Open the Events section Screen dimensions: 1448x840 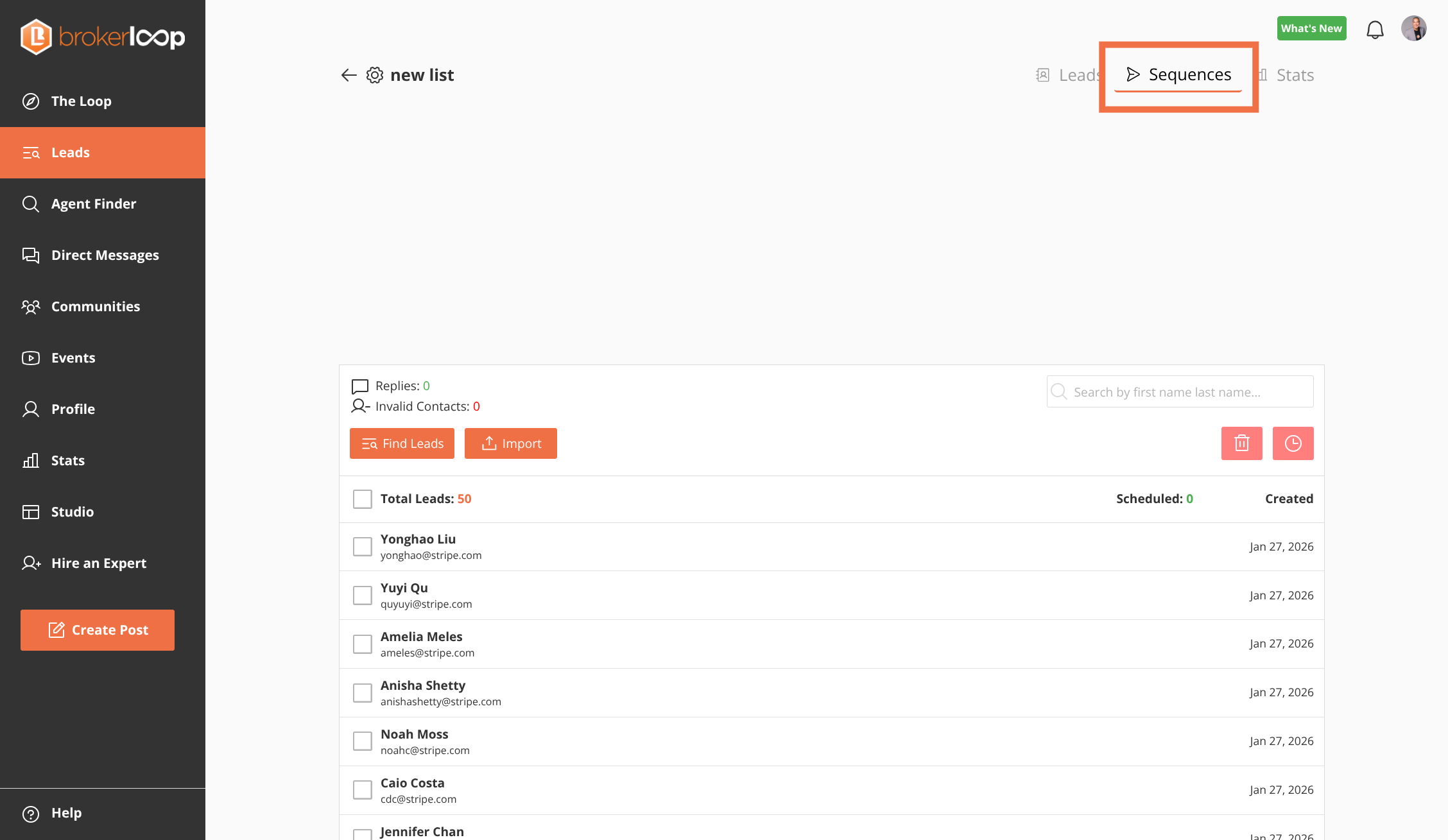pyautogui.click(x=73, y=357)
